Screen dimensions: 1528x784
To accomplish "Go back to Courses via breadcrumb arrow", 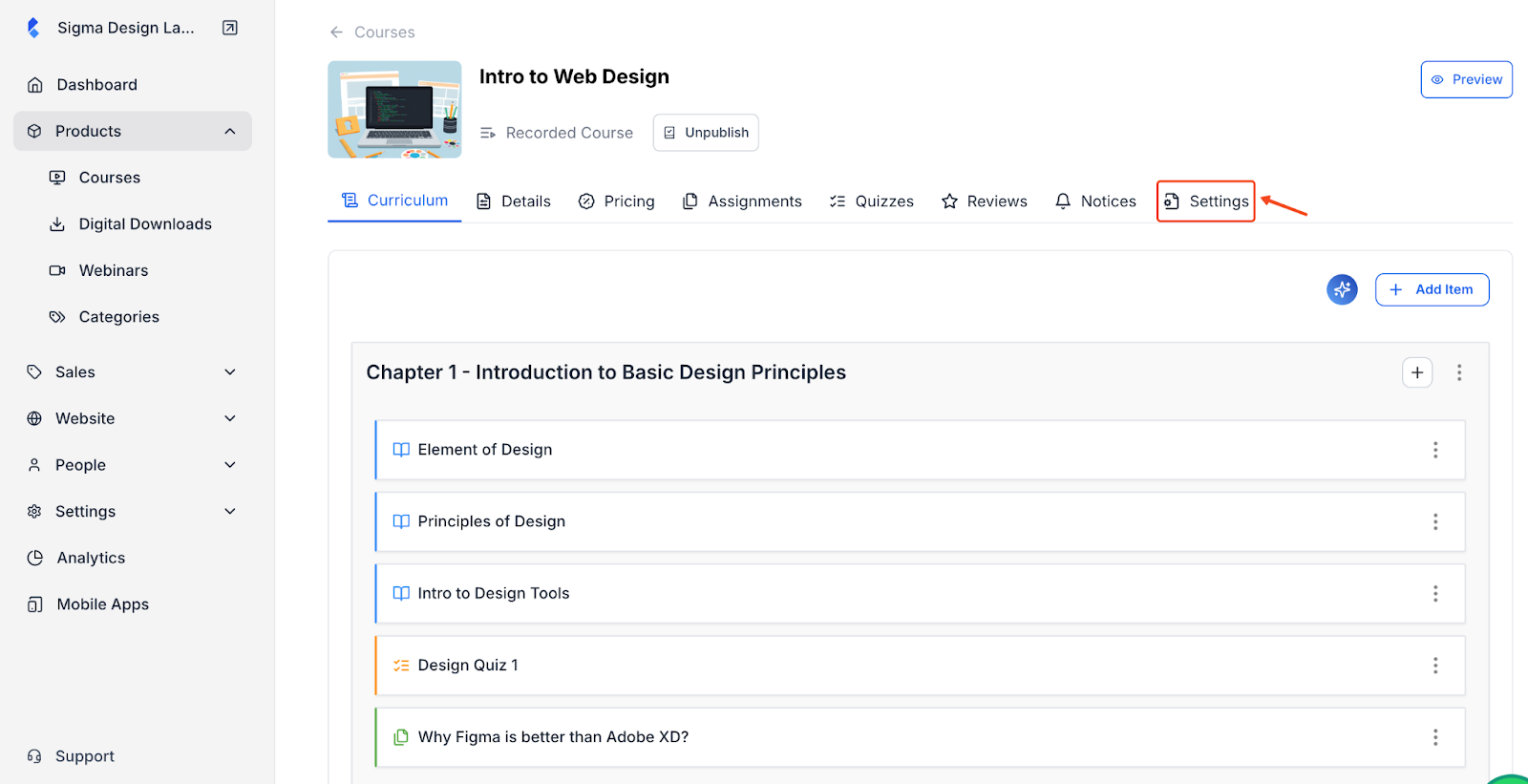I will pos(336,32).
